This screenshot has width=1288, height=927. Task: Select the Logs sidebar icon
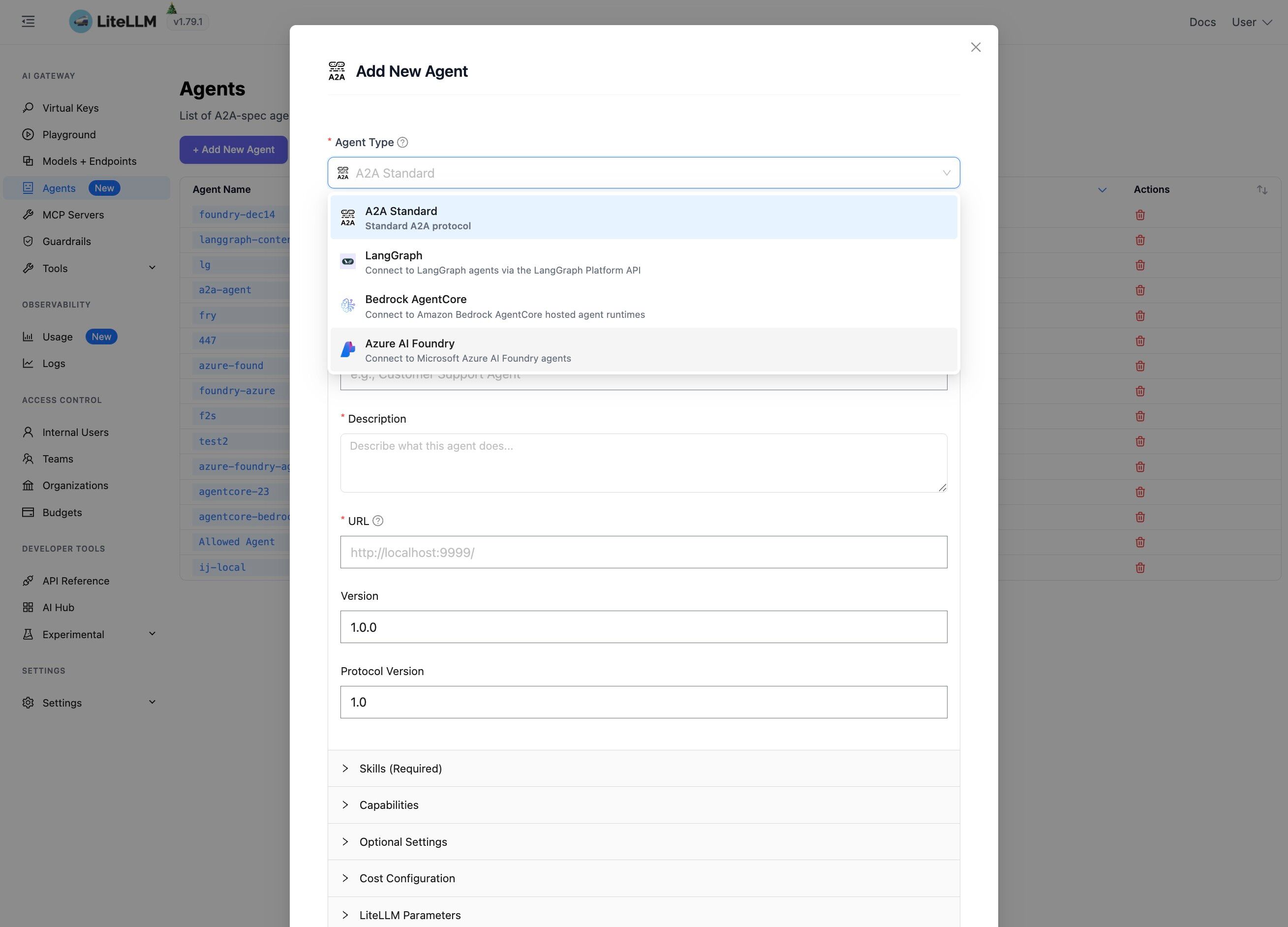tap(28, 364)
